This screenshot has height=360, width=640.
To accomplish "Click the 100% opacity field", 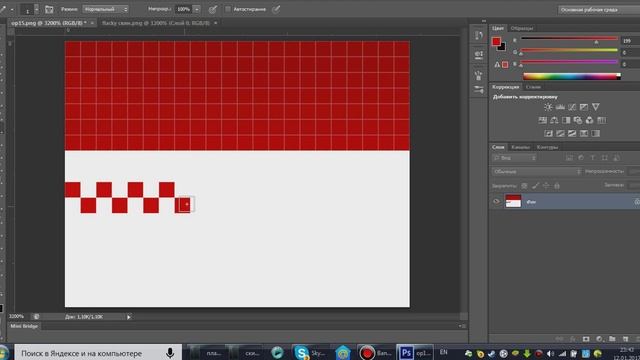I will [183, 9].
